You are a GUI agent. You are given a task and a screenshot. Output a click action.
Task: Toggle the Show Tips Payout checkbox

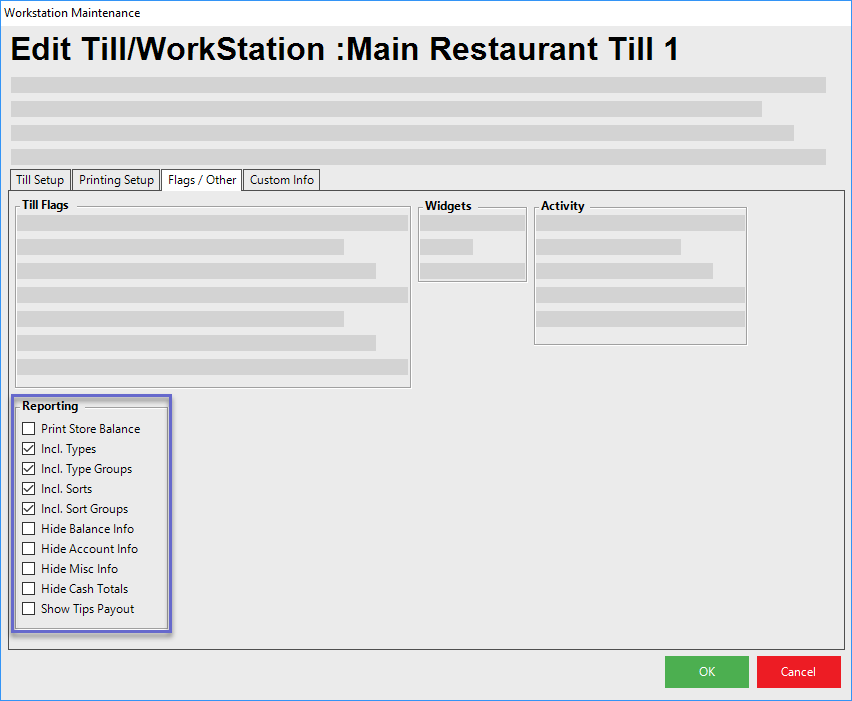coord(29,609)
